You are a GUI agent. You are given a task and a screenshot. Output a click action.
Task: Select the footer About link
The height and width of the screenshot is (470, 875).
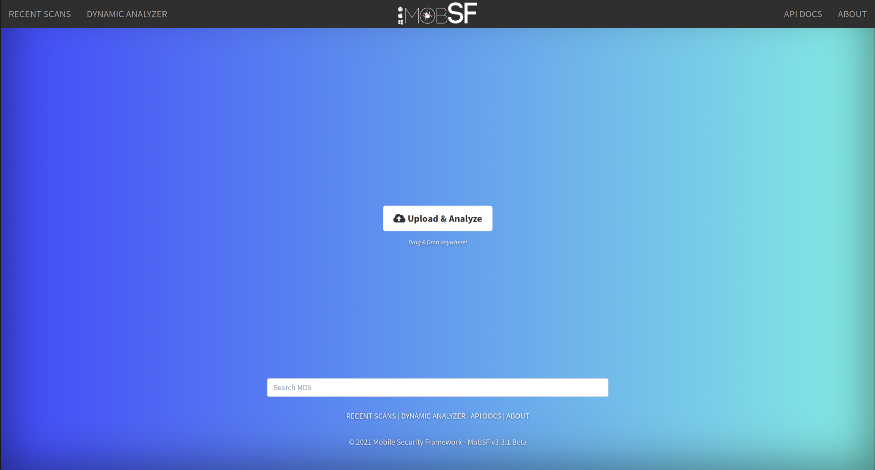518,416
